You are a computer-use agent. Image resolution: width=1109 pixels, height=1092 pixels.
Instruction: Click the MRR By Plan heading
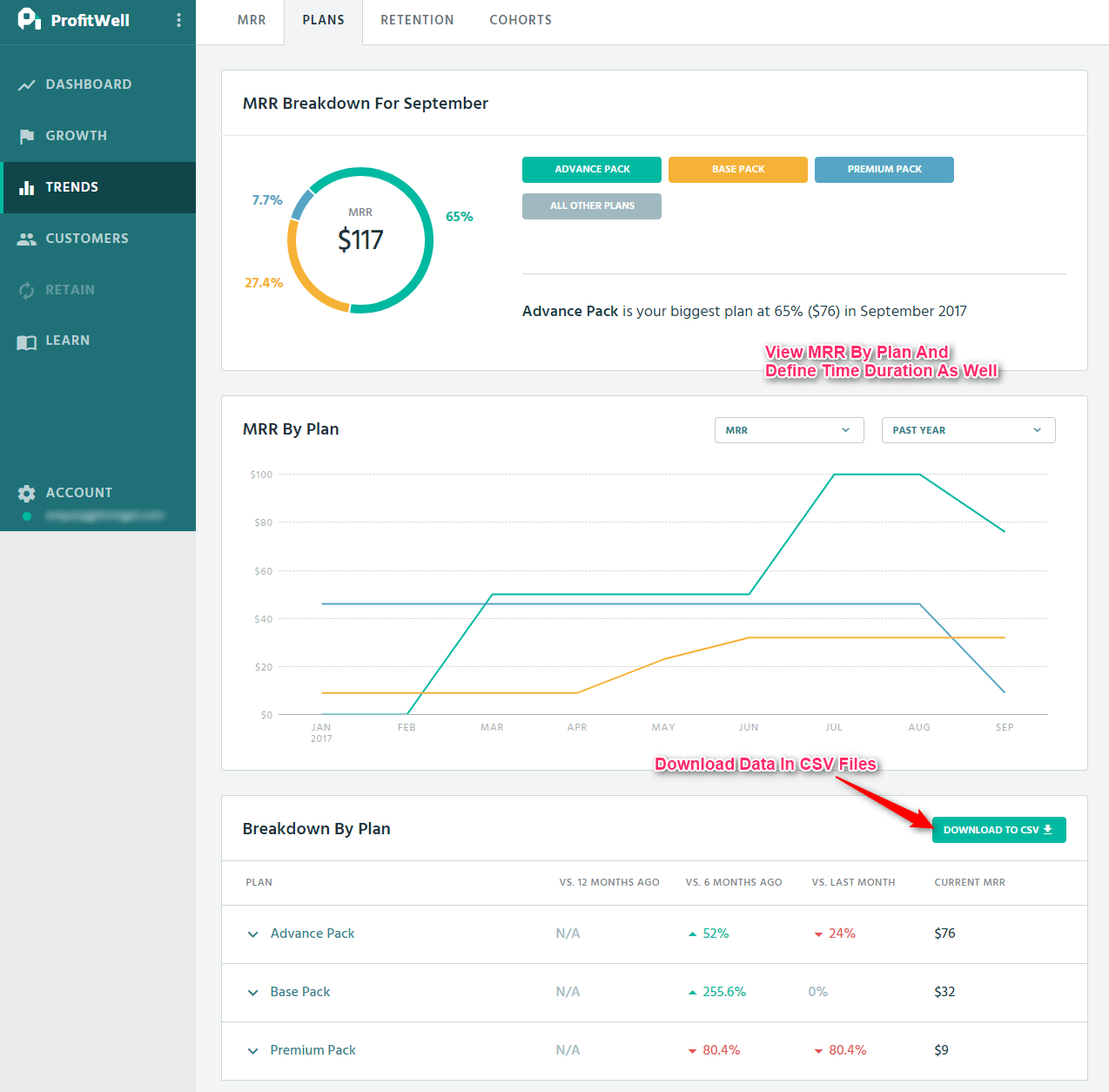(291, 429)
